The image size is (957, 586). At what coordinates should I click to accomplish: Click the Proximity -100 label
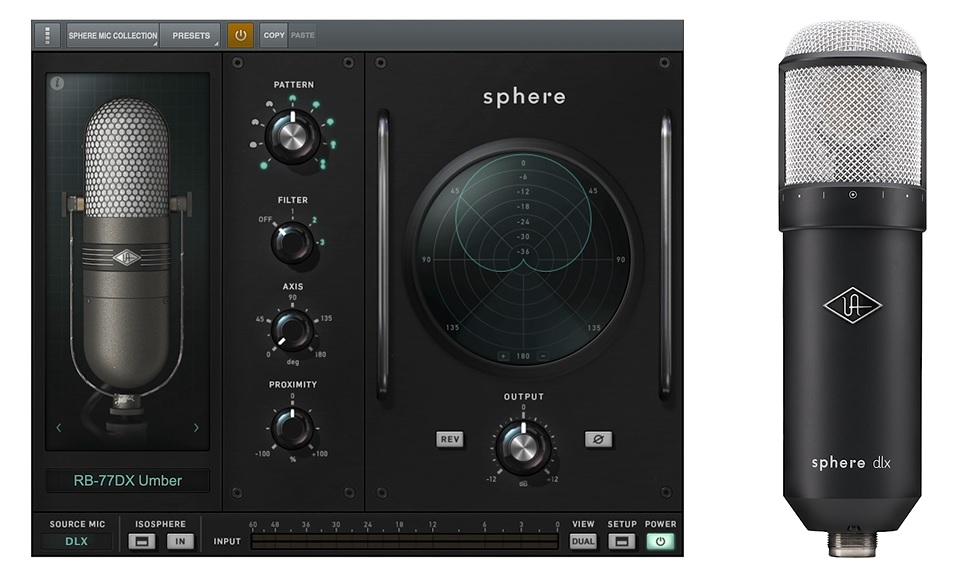262,454
